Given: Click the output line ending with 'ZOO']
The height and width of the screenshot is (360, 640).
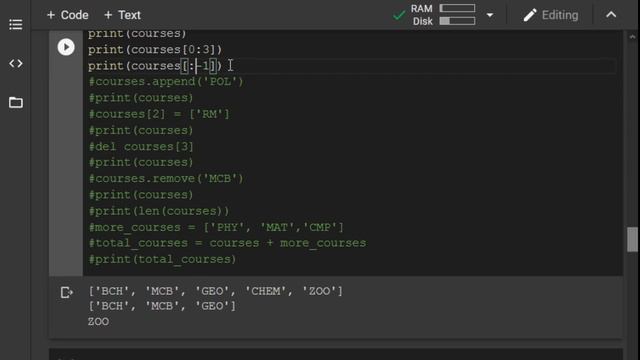Looking at the screenshot, I should [216, 291].
